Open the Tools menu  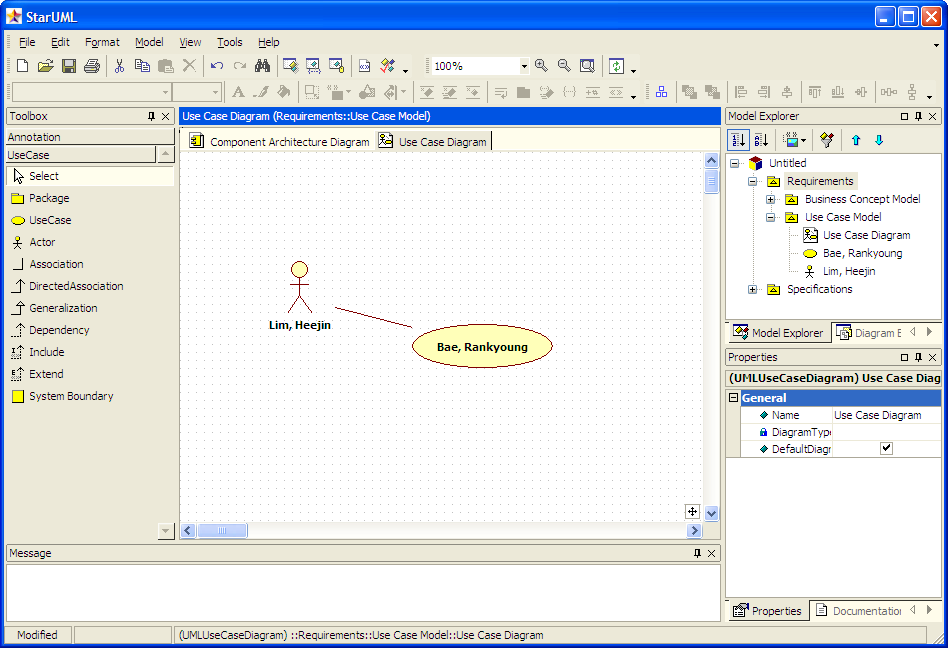[230, 42]
